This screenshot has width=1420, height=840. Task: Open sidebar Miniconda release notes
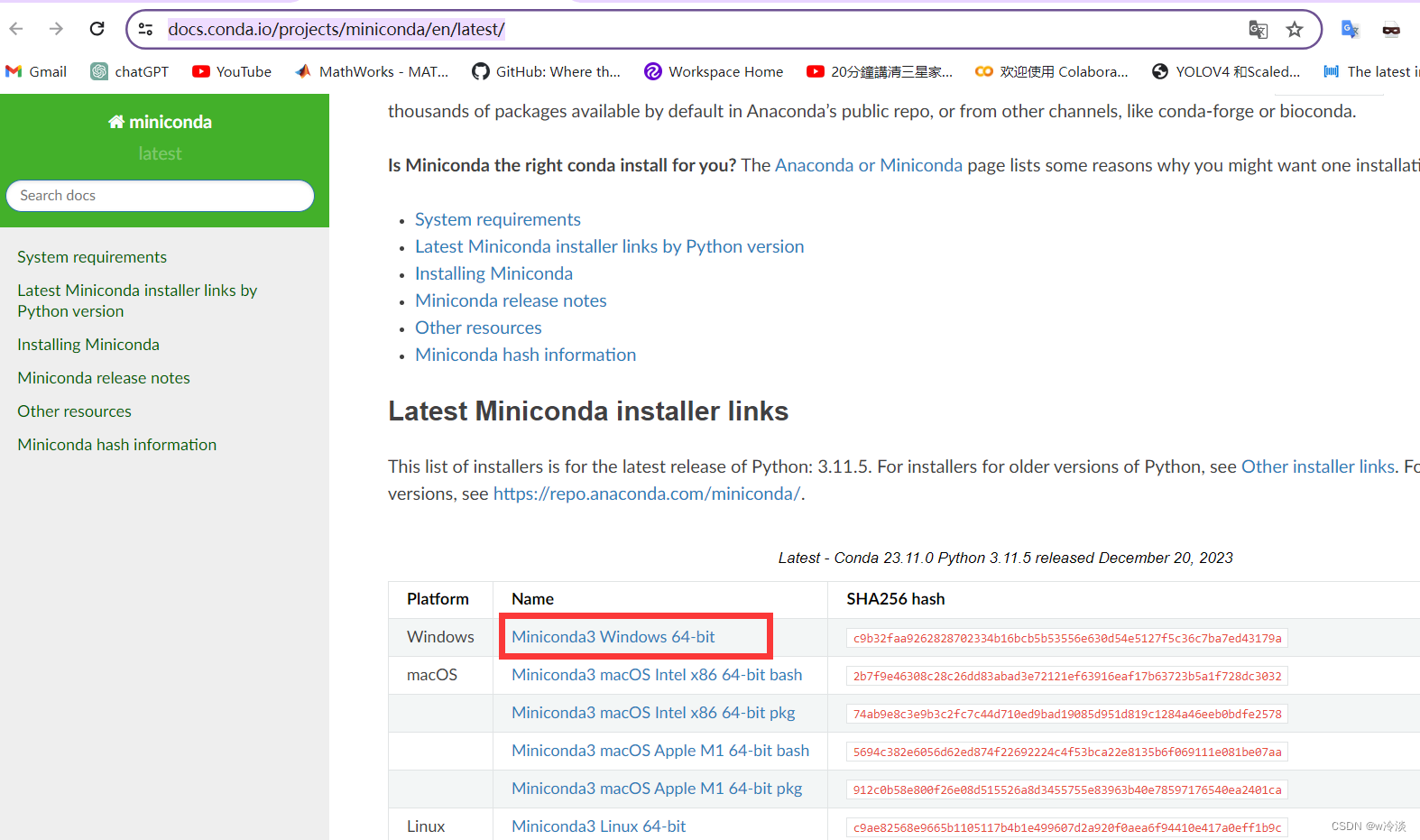(x=104, y=378)
